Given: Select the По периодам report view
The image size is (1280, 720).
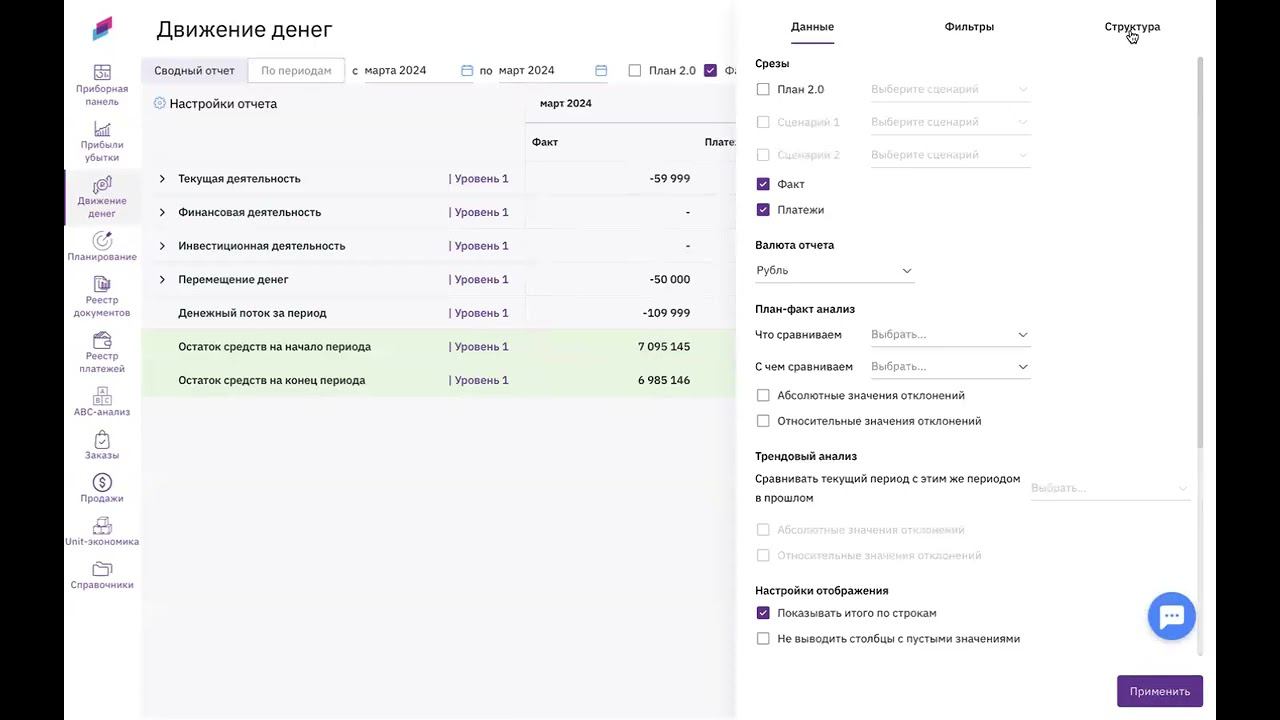Looking at the screenshot, I should click(x=296, y=71).
